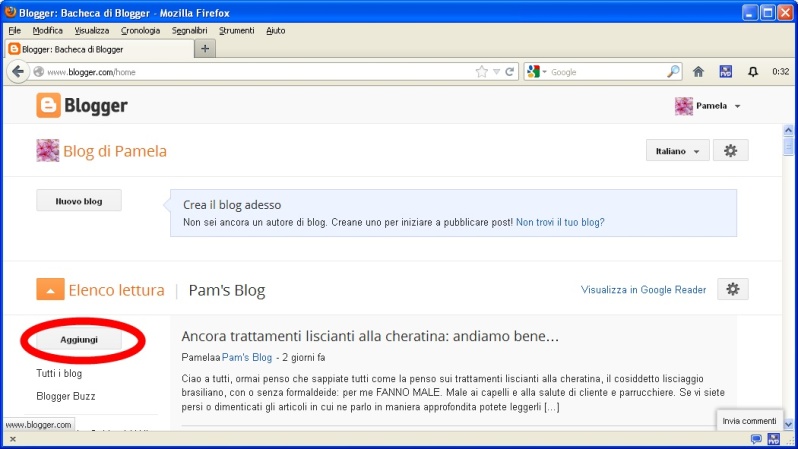798x449 pixels.
Task: Open the Visualizza menu
Action: pyautogui.click(x=92, y=31)
